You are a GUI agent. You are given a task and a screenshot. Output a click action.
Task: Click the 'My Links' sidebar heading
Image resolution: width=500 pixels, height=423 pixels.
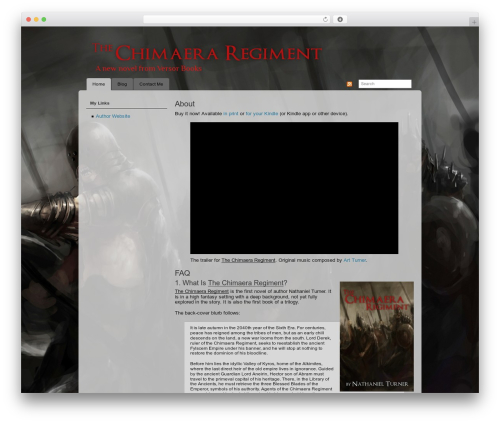point(100,103)
